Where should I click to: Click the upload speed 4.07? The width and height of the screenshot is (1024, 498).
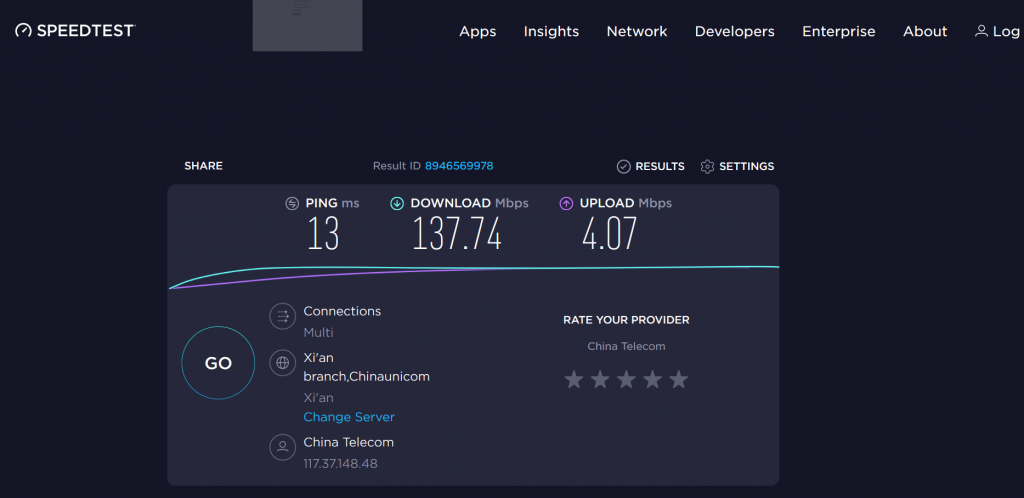click(x=609, y=234)
